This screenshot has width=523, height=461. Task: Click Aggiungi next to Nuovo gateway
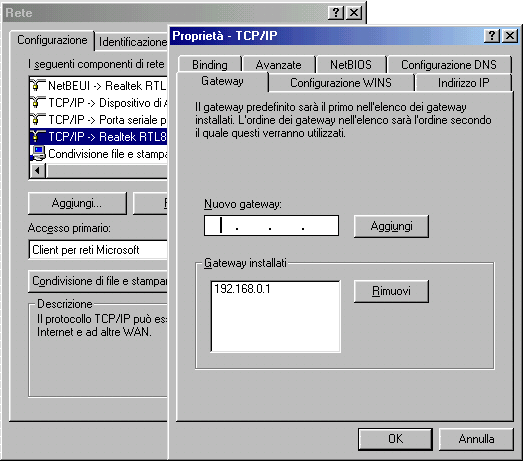[391, 226]
